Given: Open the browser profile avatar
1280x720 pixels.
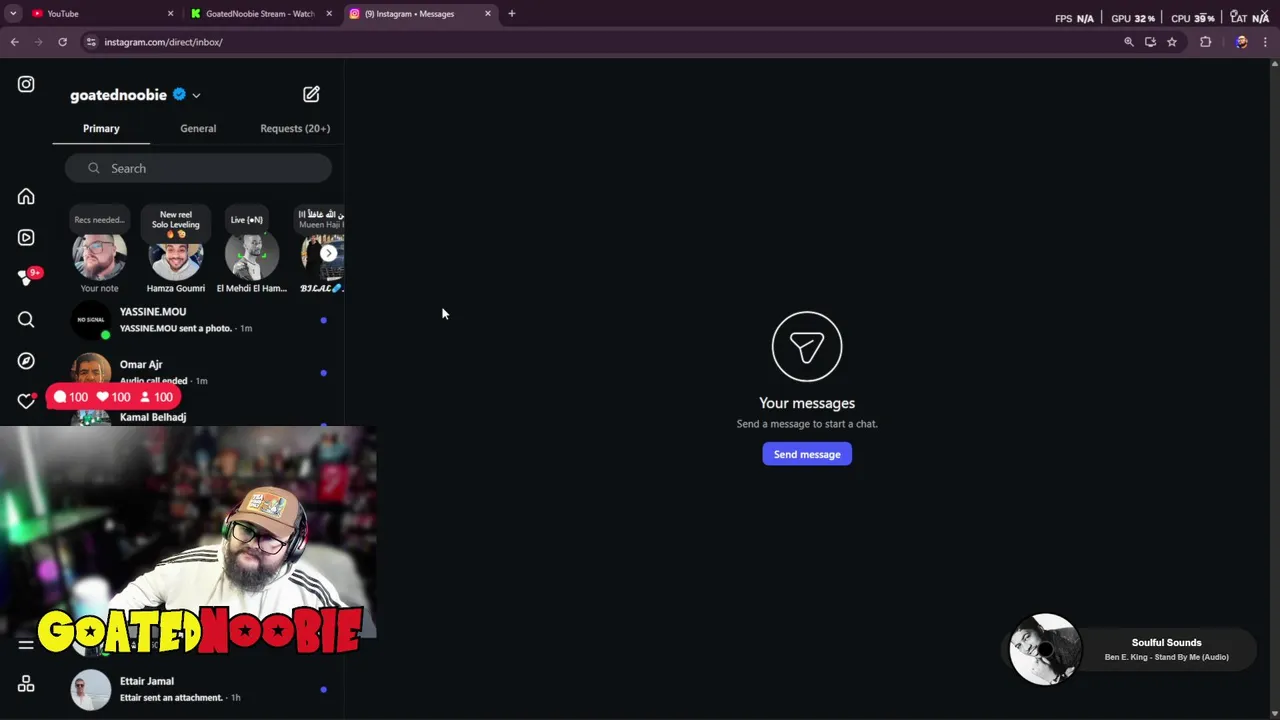Looking at the screenshot, I should (x=1241, y=42).
